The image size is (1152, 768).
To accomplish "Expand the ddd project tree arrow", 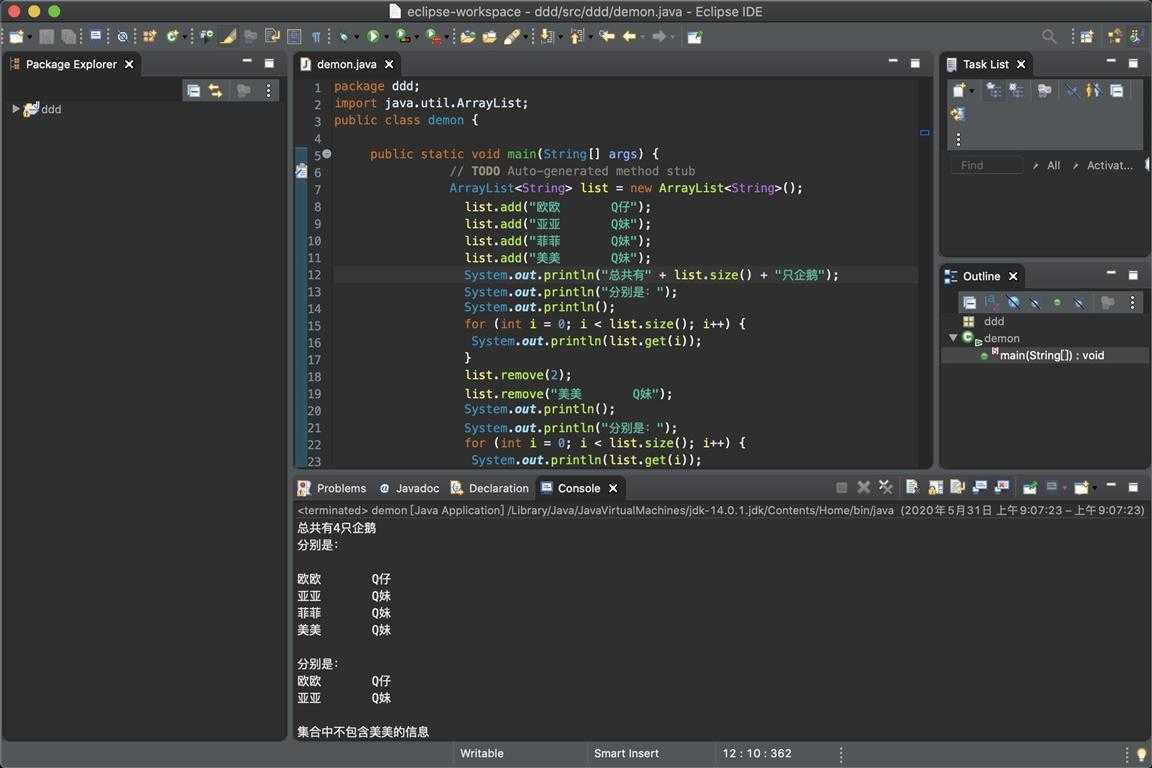I will tap(15, 109).
